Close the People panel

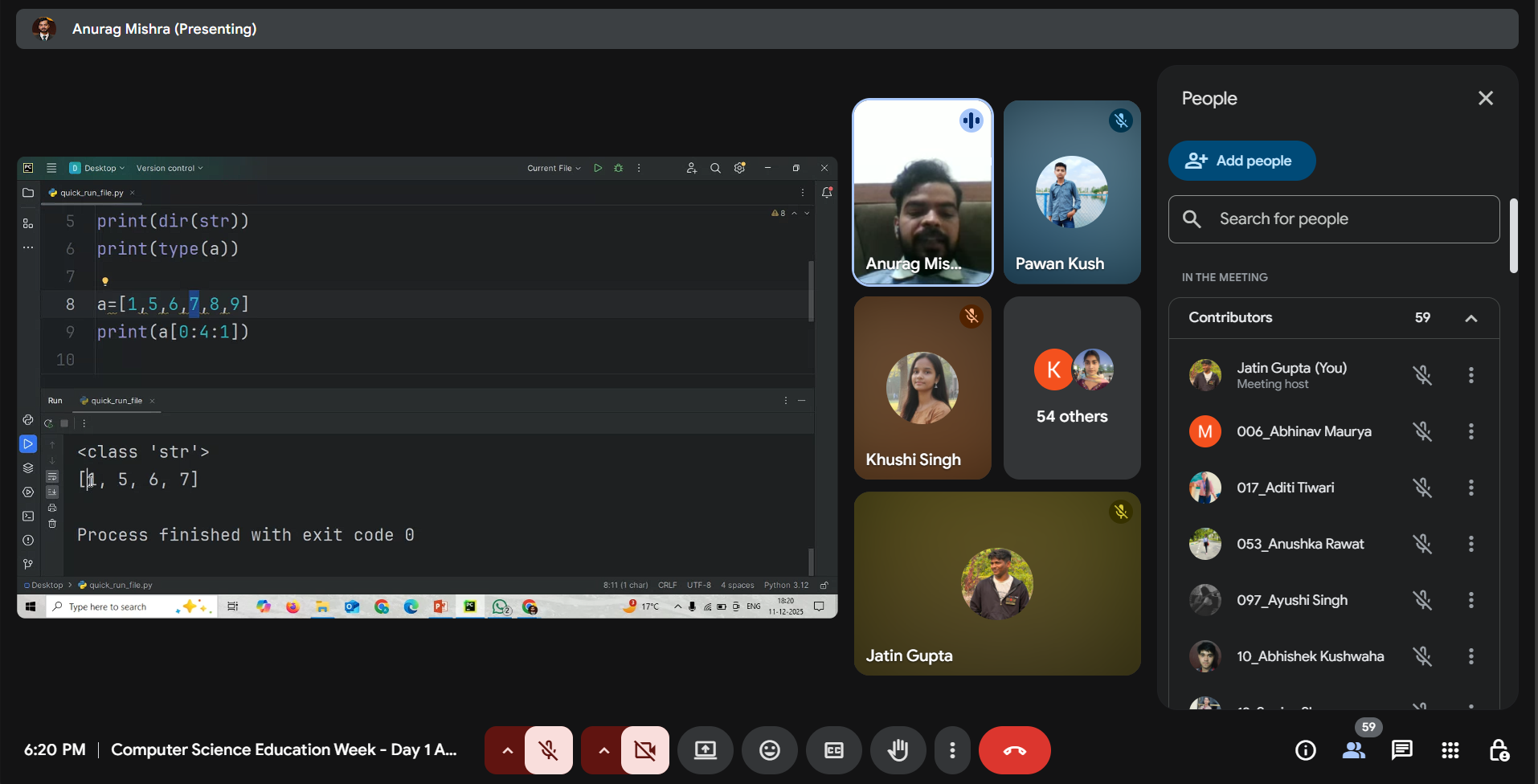pyautogui.click(x=1485, y=98)
